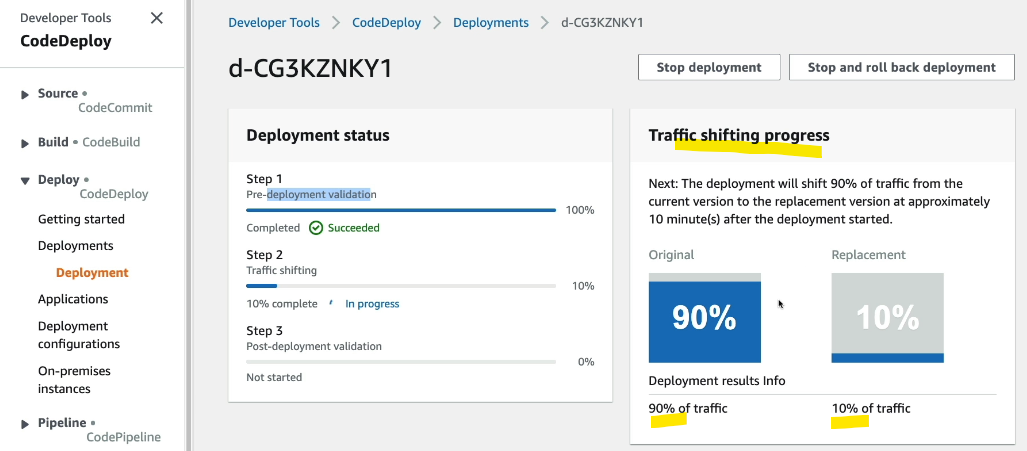
Task: Open Deployments in the sidebar
Action: [x=75, y=245]
